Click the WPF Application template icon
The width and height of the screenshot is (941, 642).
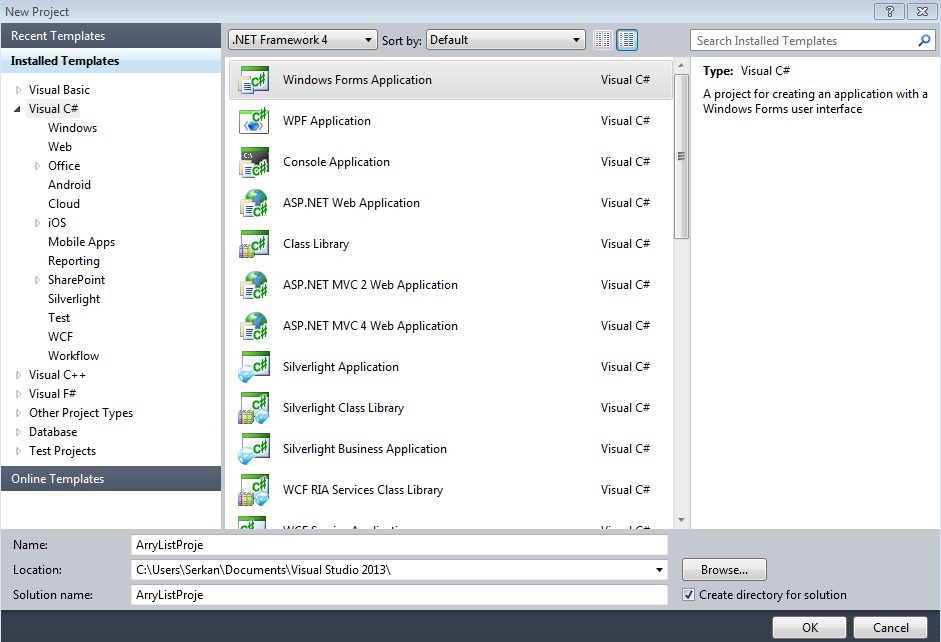tap(253, 121)
